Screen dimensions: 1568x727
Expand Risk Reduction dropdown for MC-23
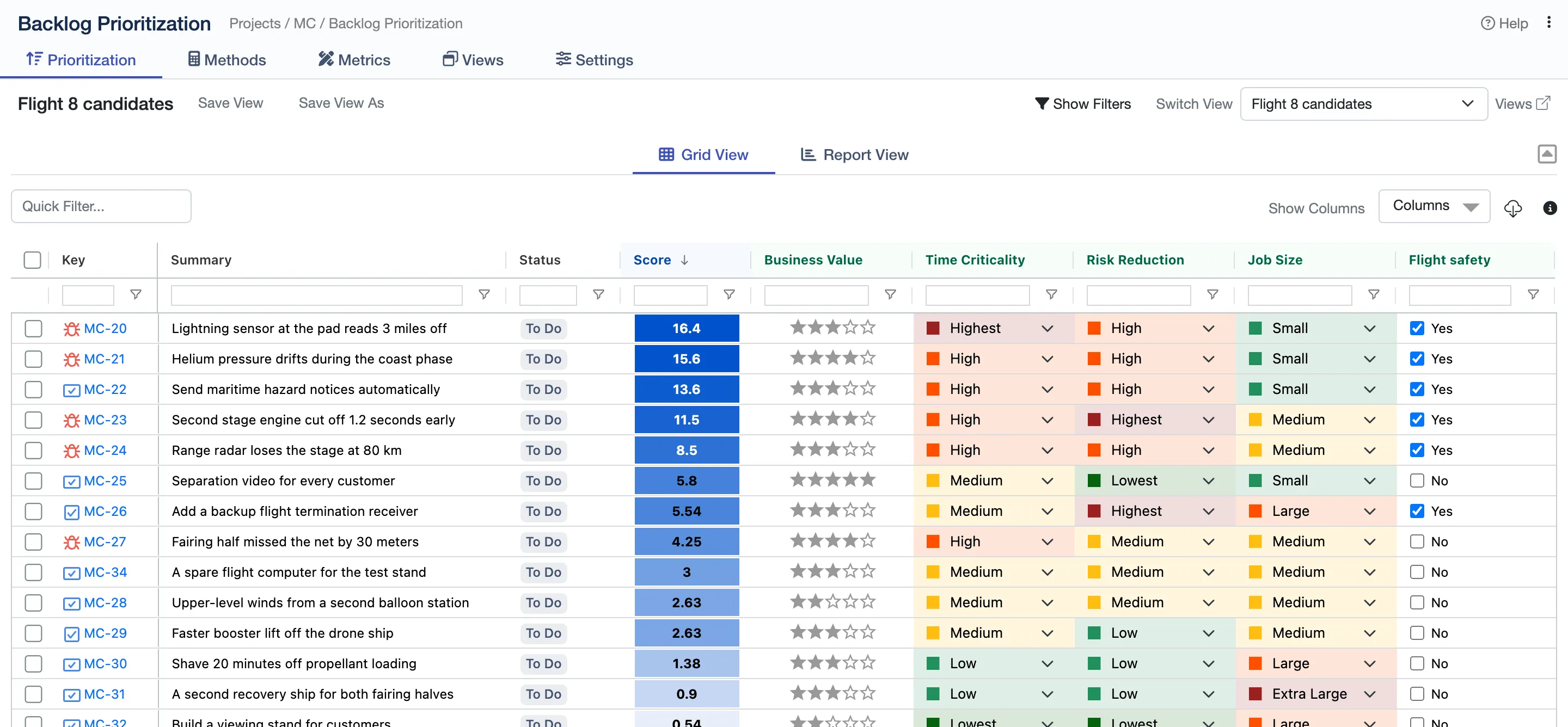tap(1208, 421)
